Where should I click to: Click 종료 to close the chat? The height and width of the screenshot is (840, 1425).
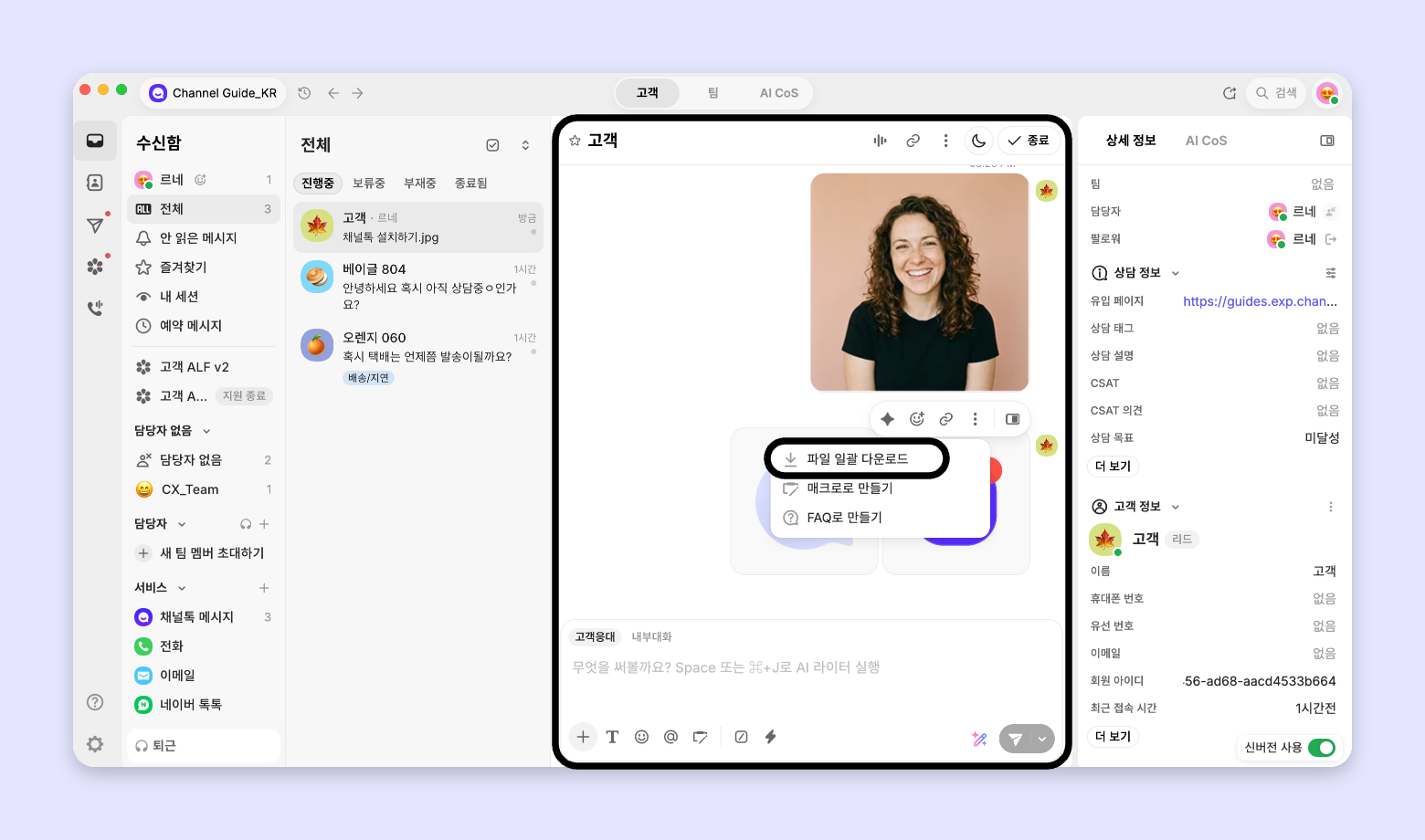point(1029,141)
